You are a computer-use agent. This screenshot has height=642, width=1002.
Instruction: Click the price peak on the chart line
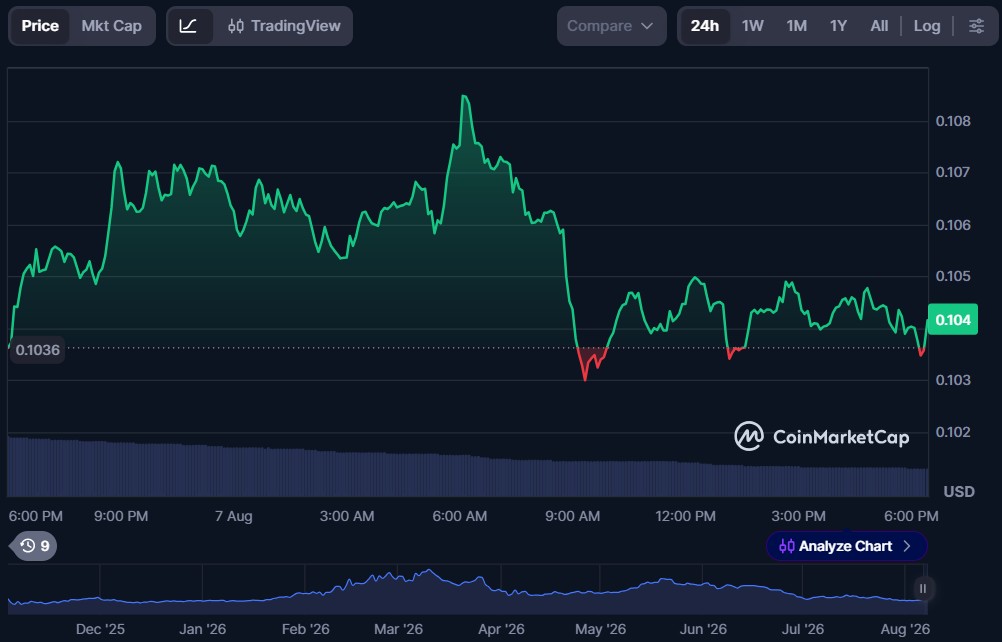point(465,97)
